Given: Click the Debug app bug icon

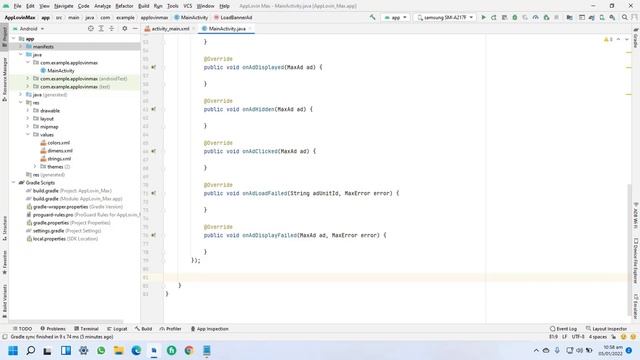Looking at the screenshot, I should point(515,18).
